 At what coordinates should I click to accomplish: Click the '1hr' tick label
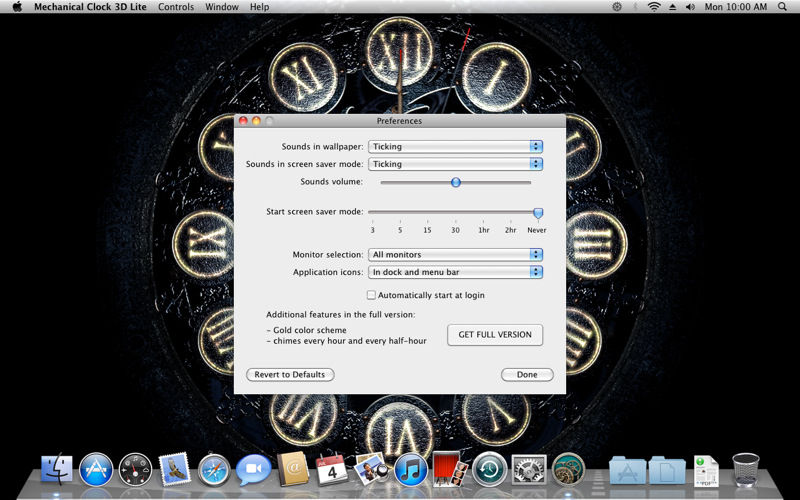click(x=484, y=230)
